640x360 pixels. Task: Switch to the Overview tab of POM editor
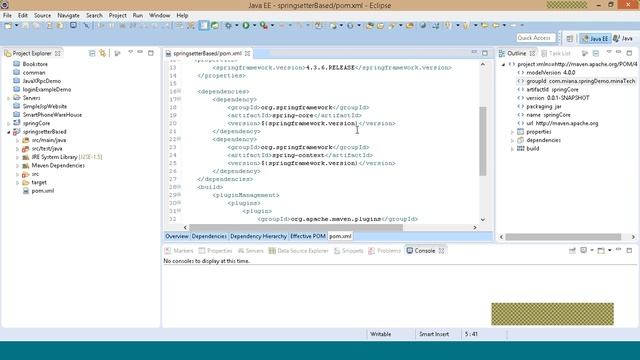tap(177, 236)
